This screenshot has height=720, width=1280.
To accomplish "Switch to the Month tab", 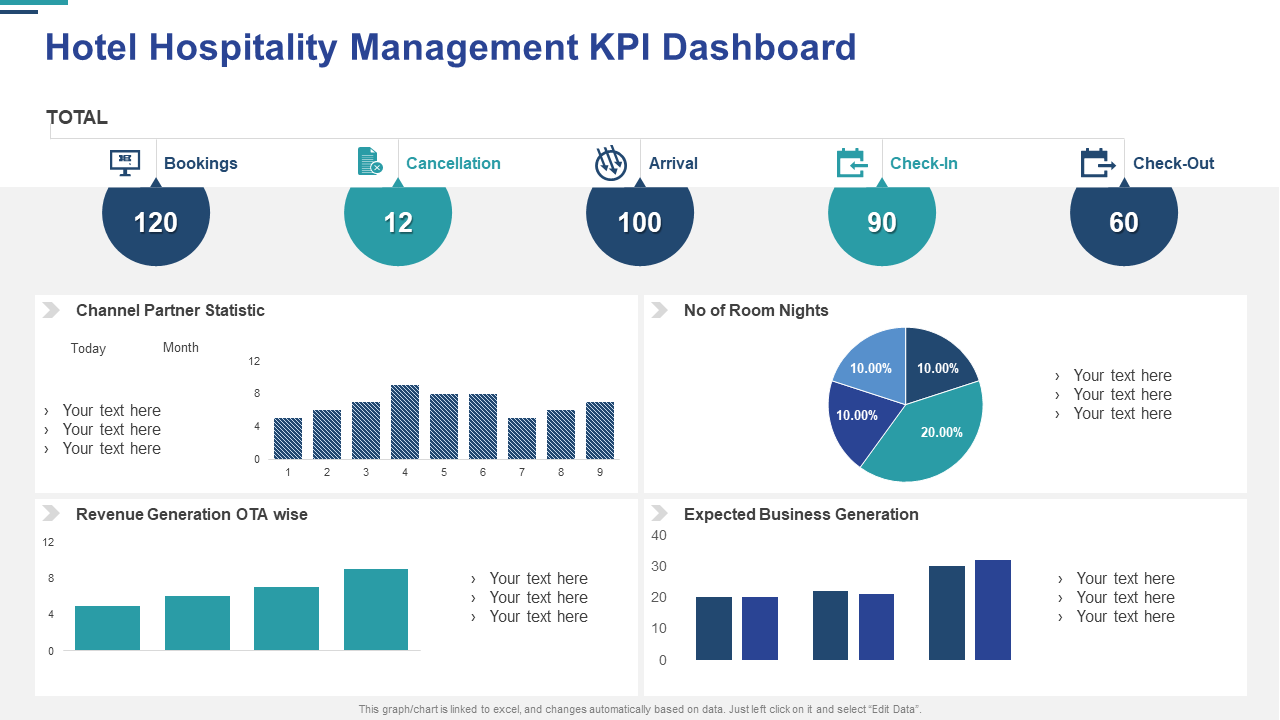I will click(181, 347).
